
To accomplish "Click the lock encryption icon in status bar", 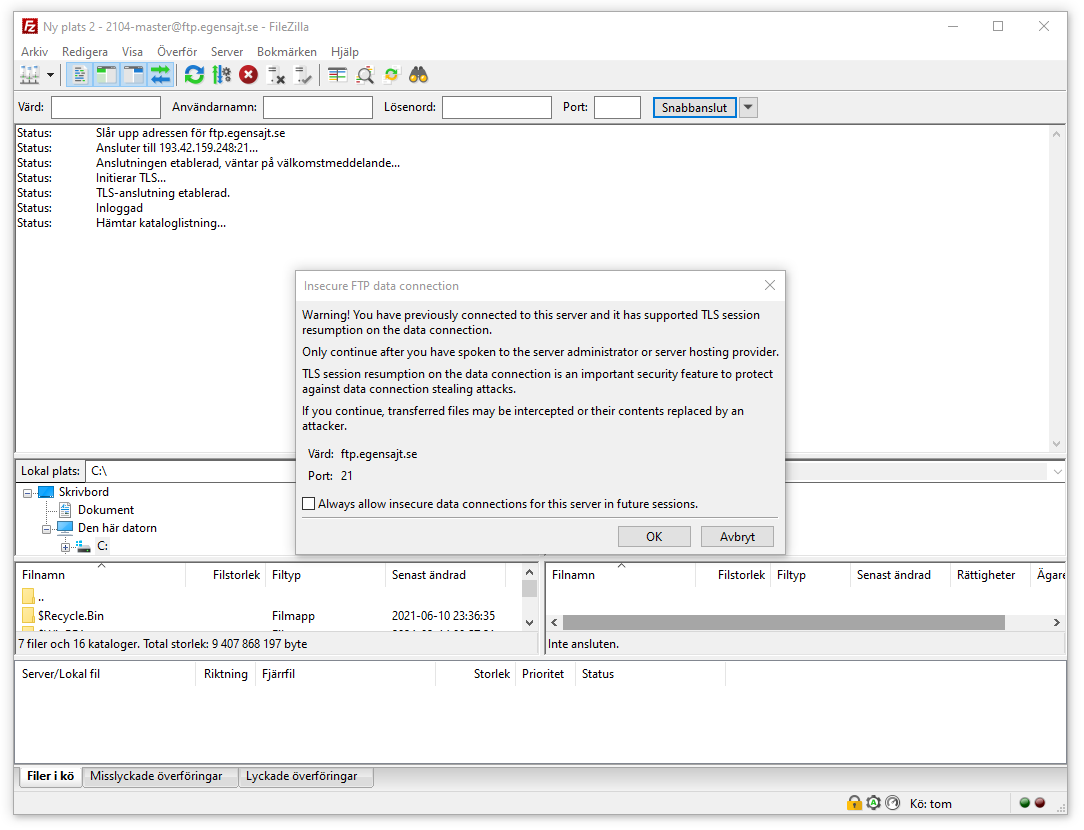I will 854,803.
